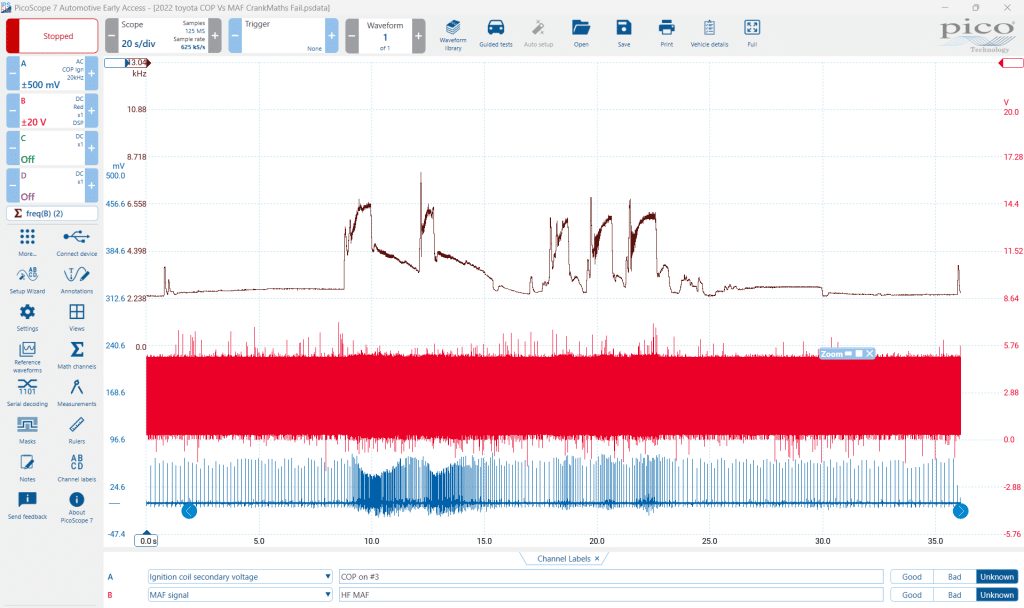Viewport: 1024px width, 608px height.
Task: Open the Measurements tool
Action: pos(76,392)
